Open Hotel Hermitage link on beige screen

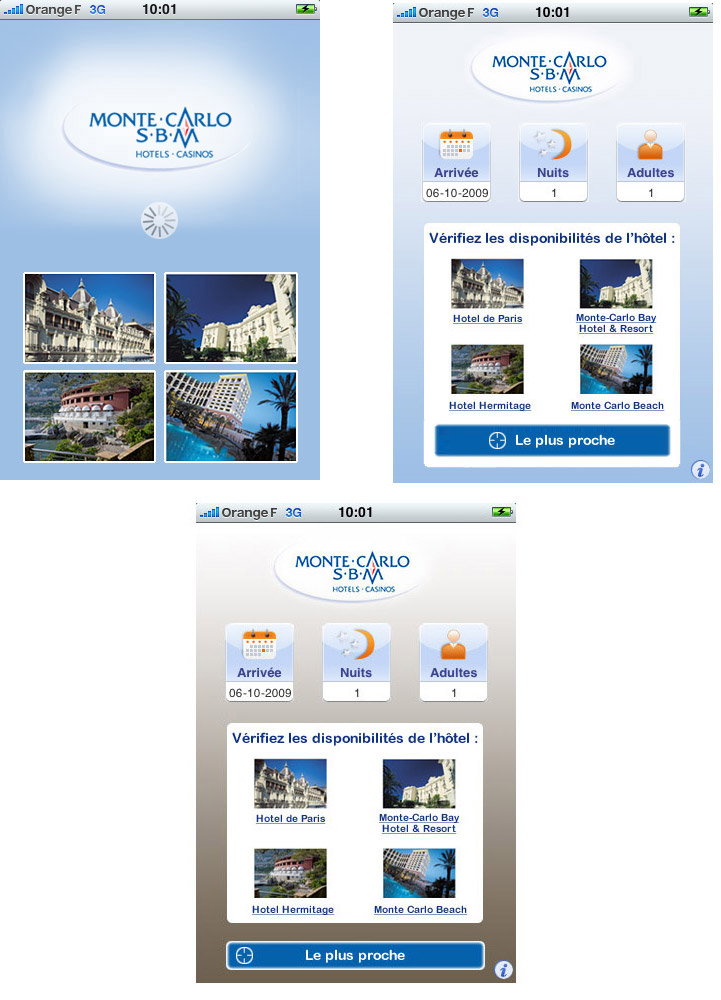click(x=293, y=910)
